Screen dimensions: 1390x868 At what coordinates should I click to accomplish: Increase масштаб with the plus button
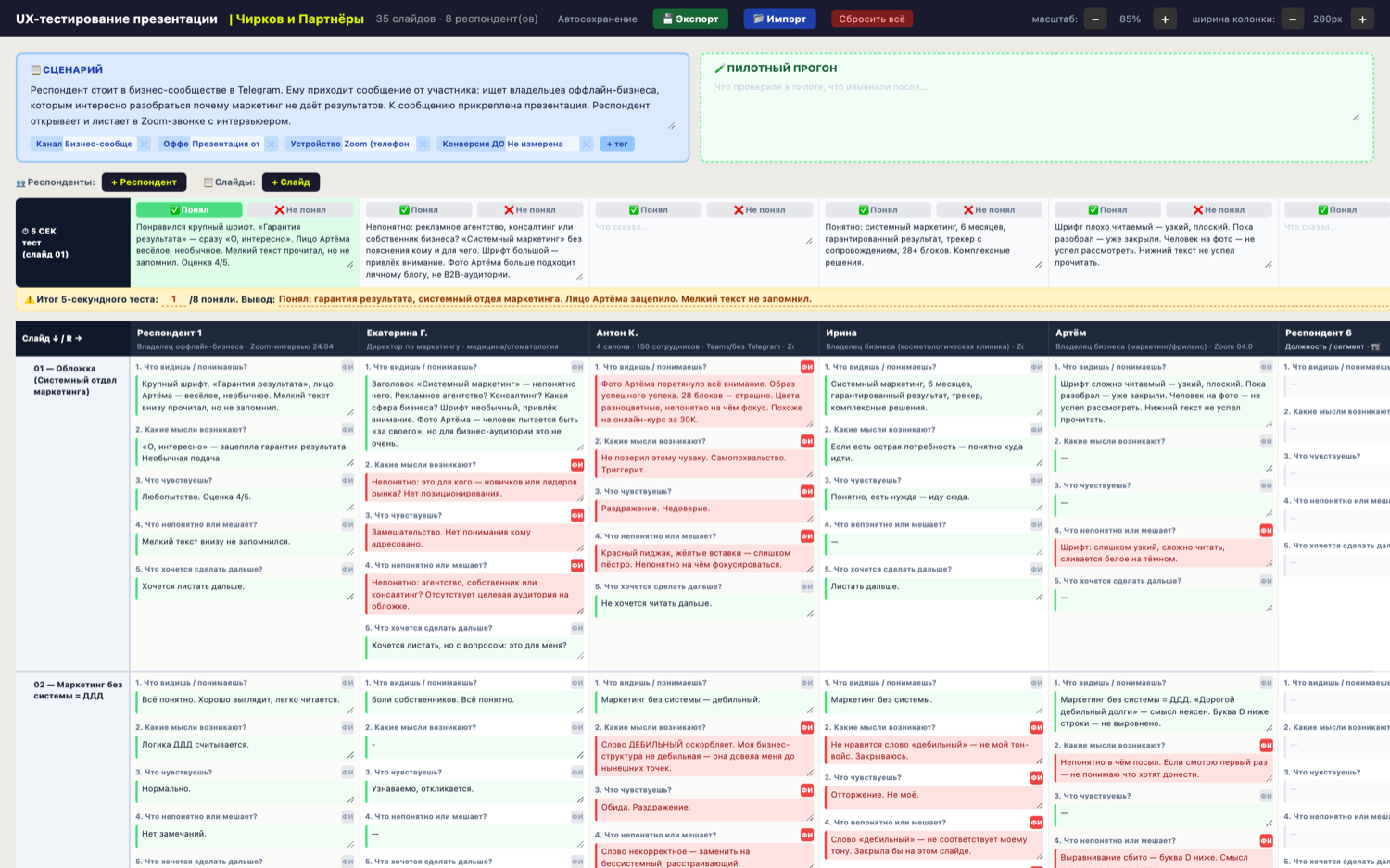point(1165,19)
